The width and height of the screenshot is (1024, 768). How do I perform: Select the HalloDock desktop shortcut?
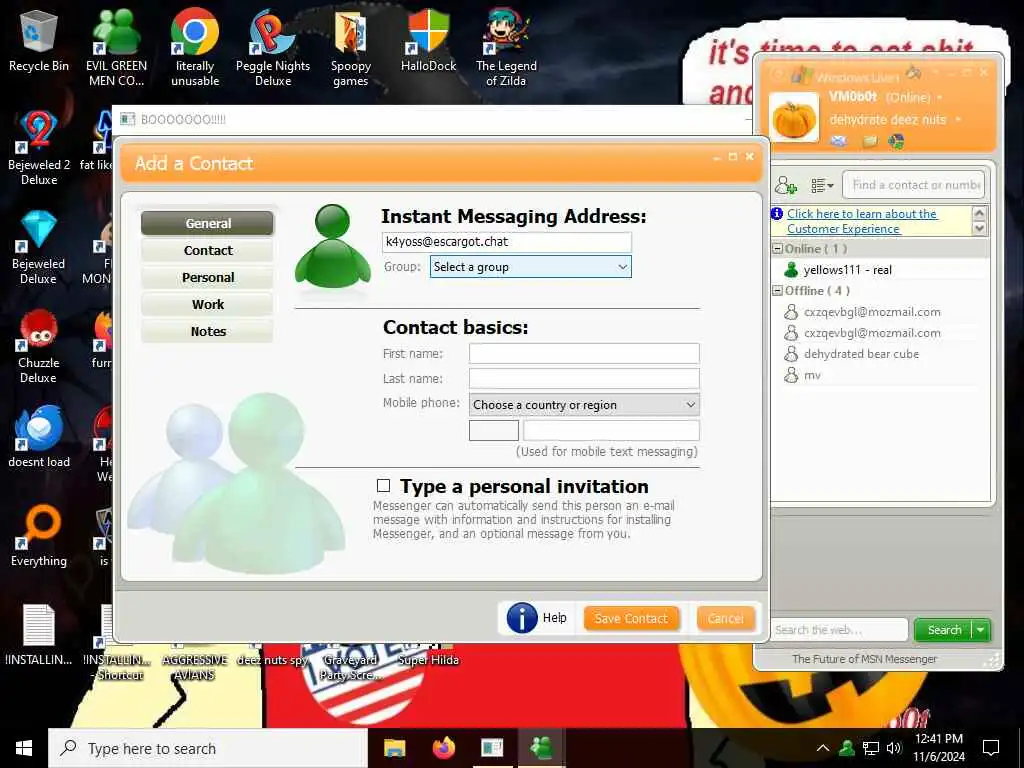pos(428,40)
